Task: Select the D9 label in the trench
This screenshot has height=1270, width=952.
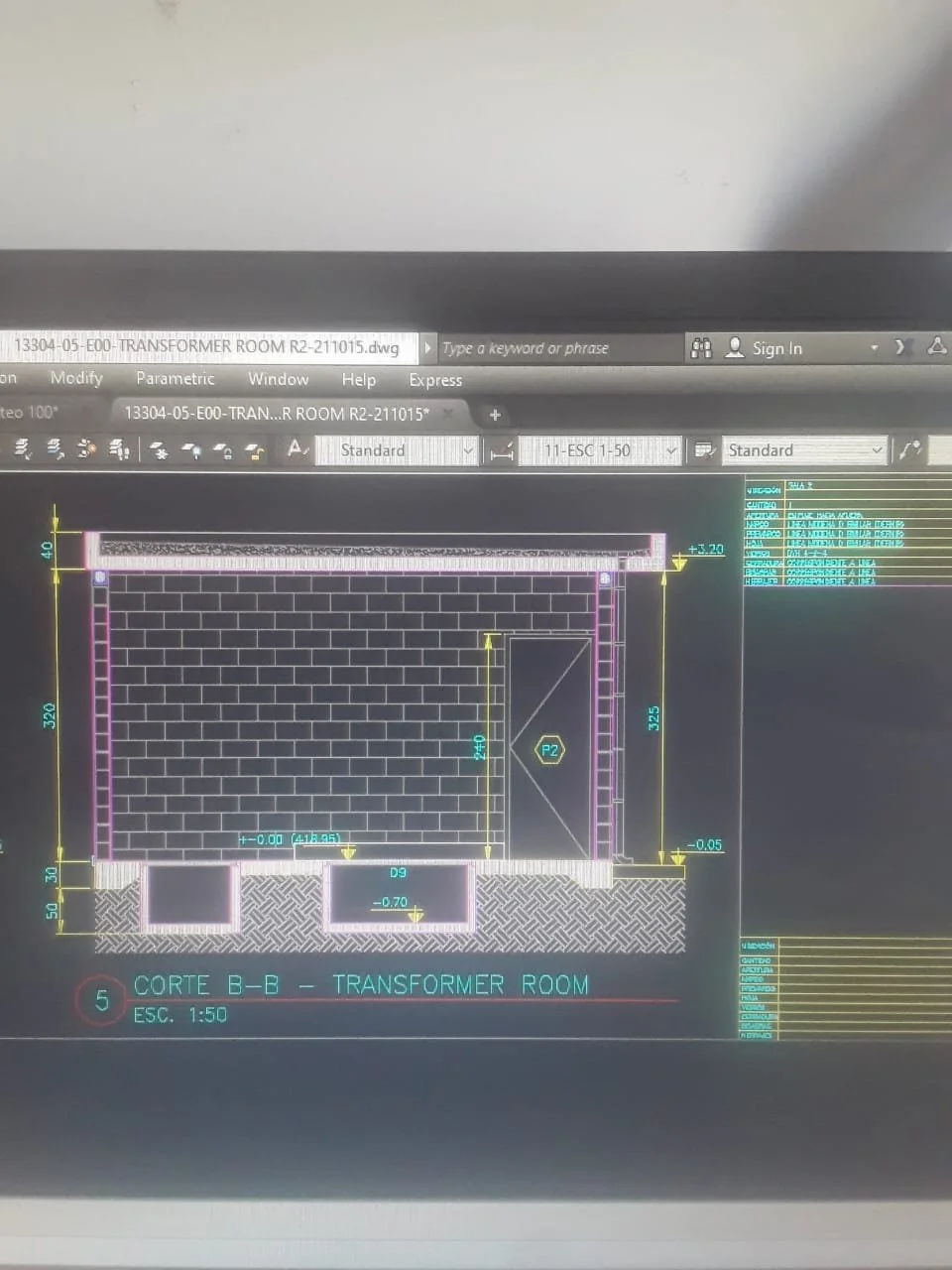Action: click(x=398, y=873)
